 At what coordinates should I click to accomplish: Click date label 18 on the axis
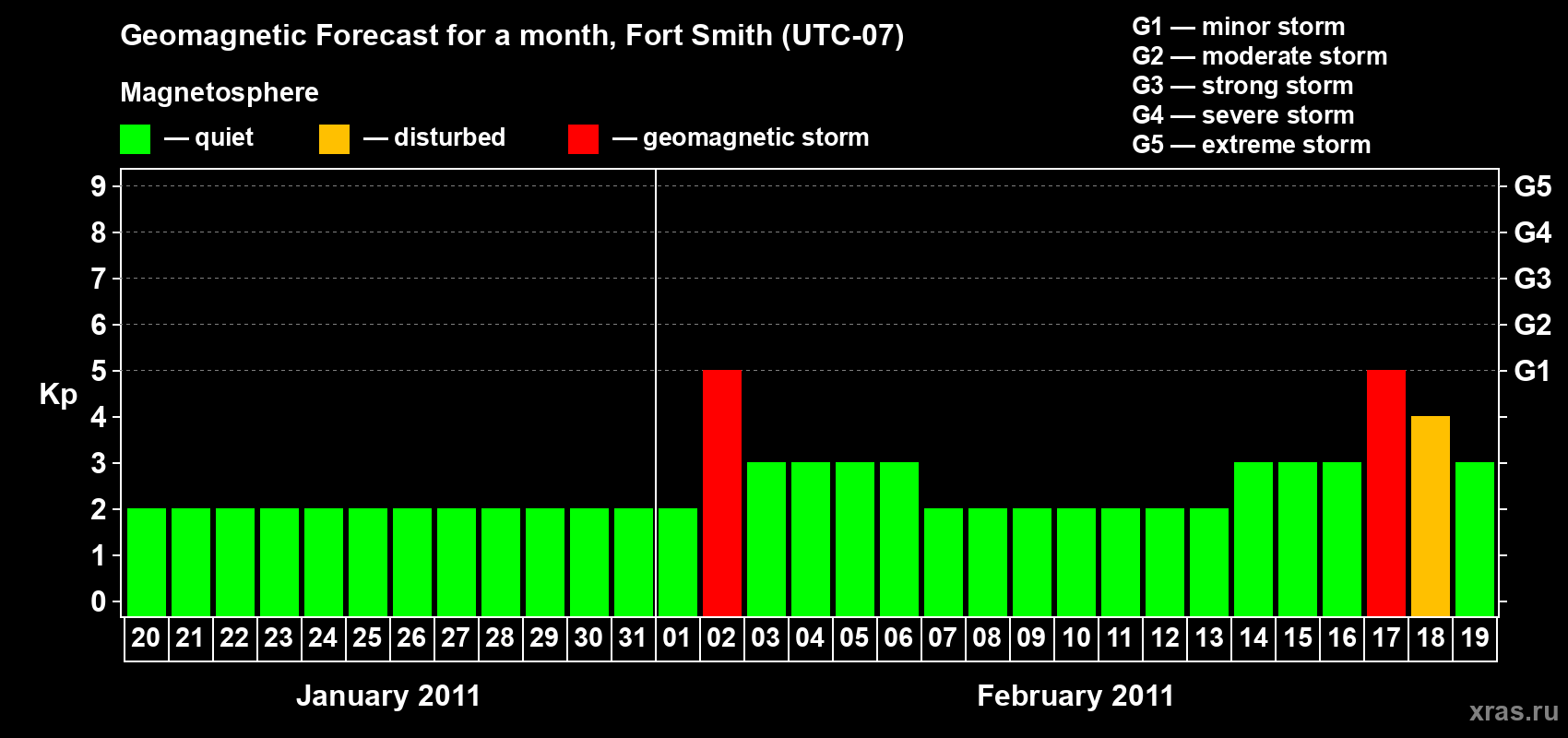[1431, 637]
